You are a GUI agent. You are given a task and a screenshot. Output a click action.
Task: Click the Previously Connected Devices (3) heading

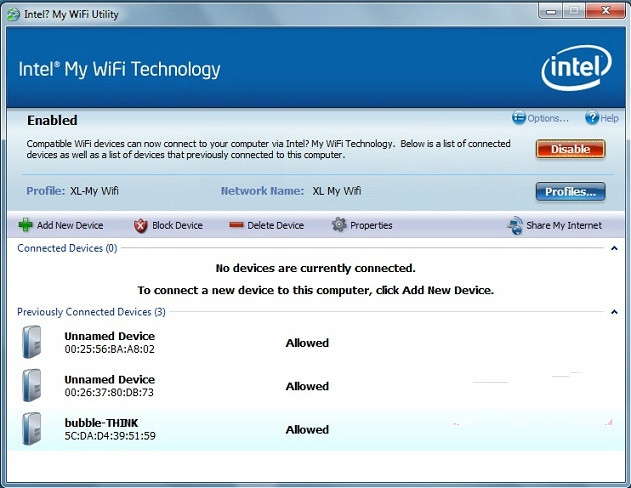[91, 312]
